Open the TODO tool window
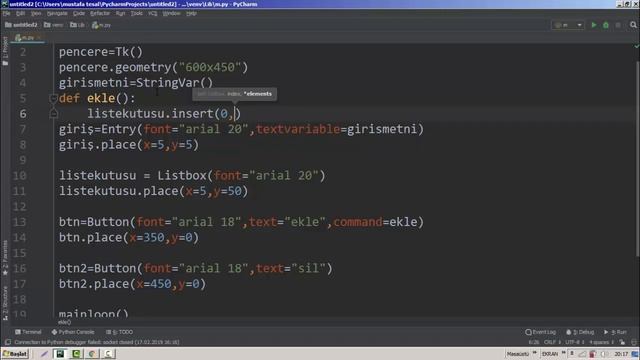This screenshot has width=640, height=360. [x=119, y=332]
